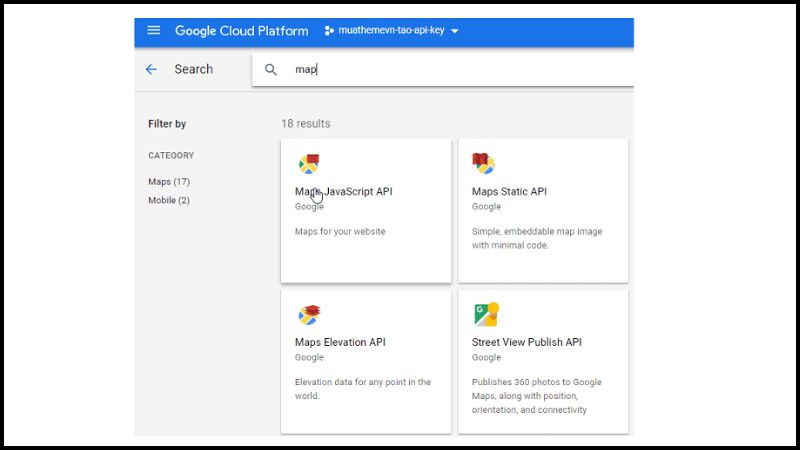The height and width of the screenshot is (450, 800).
Task: Click Google publisher under Maps Elevation API
Action: coord(309,357)
